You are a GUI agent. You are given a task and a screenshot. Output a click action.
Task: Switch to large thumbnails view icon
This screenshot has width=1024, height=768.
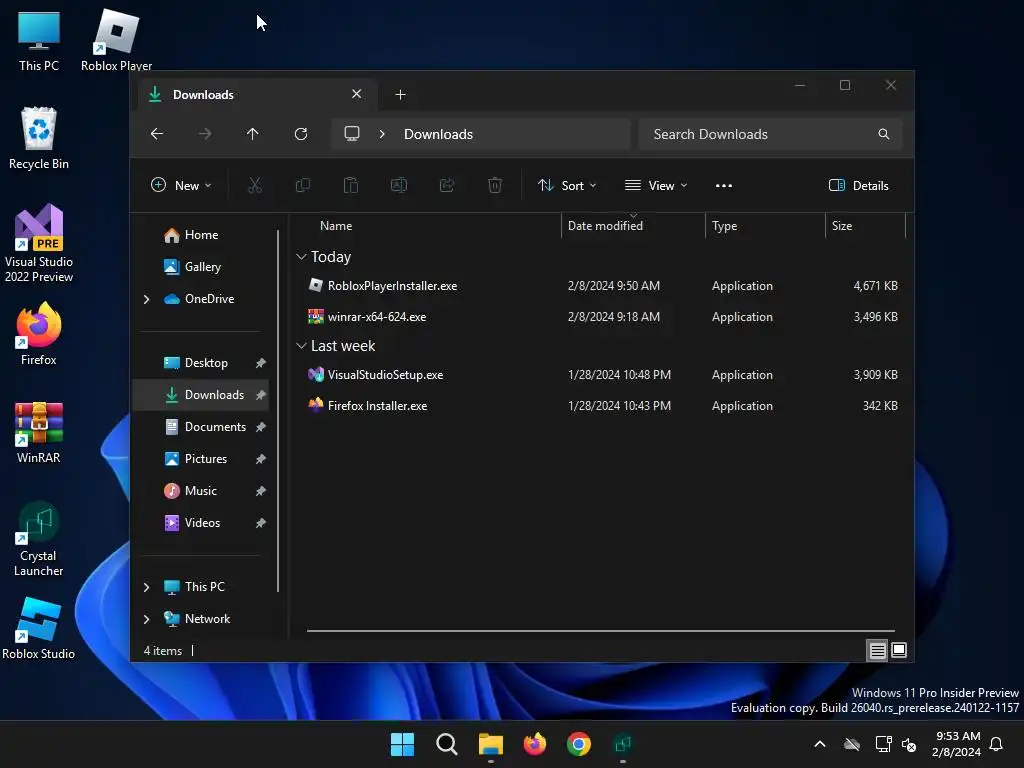[x=899, y=650]
